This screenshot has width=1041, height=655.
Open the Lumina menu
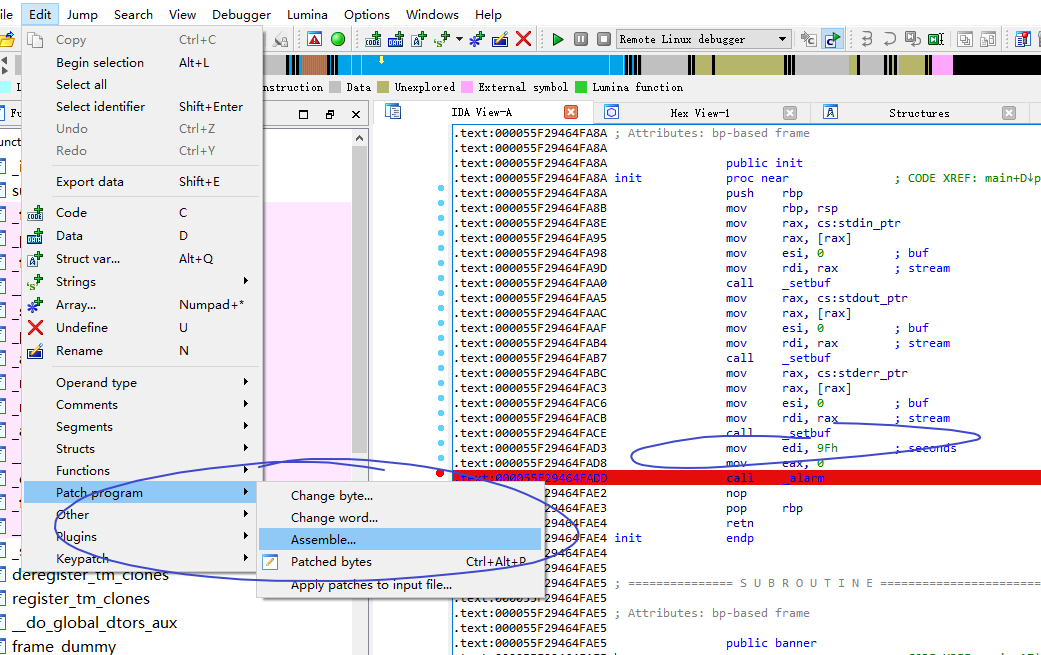click(x=307, y=15)
